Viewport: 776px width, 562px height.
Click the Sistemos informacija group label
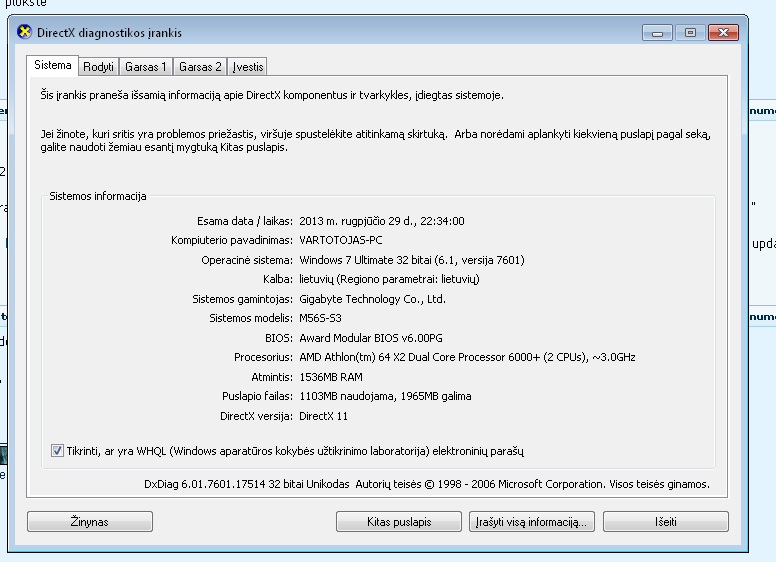97,196
